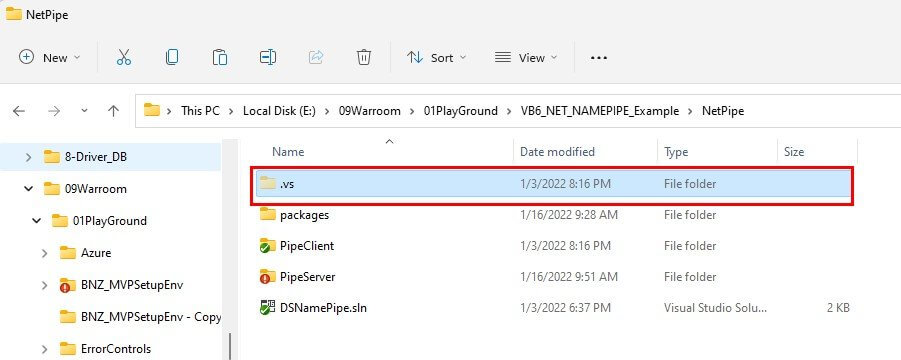The height and width of the screenshot is (360, 901).
Task: Expand the 8-Driver_DB tree node
Action: click(28, 157)
